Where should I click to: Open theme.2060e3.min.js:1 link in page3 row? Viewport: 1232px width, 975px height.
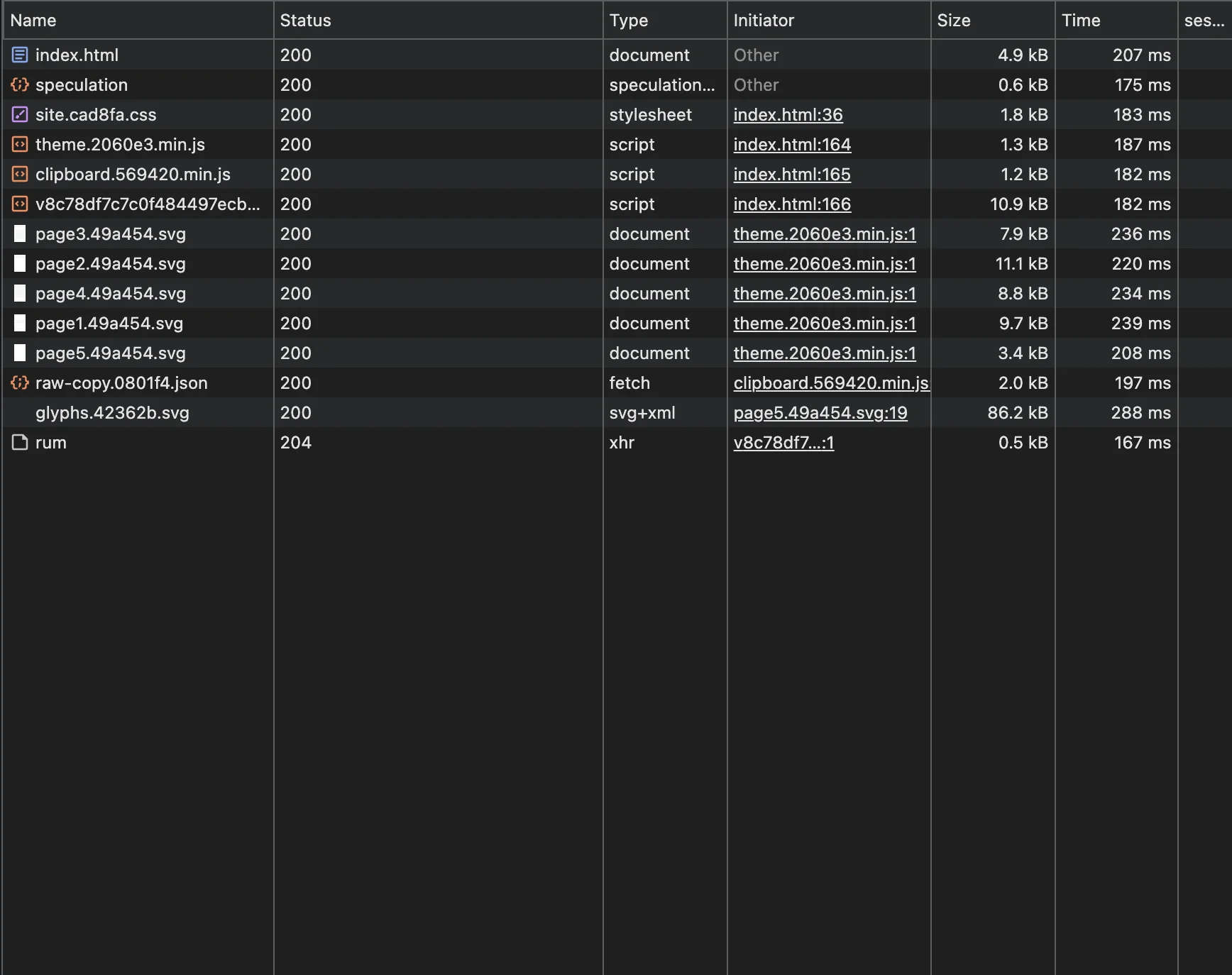click(x=825, y=233)
